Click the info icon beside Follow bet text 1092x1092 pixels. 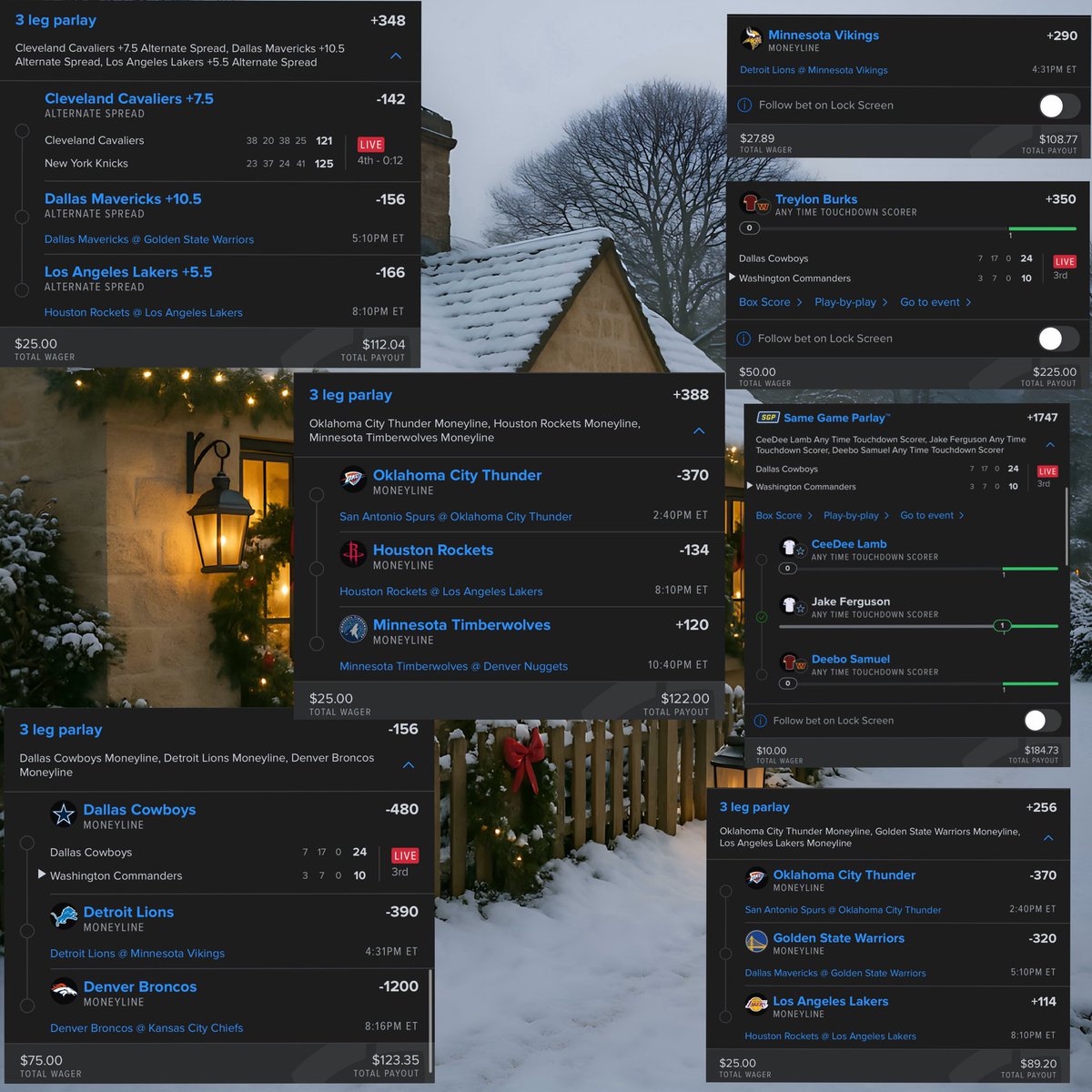[745, 106]
